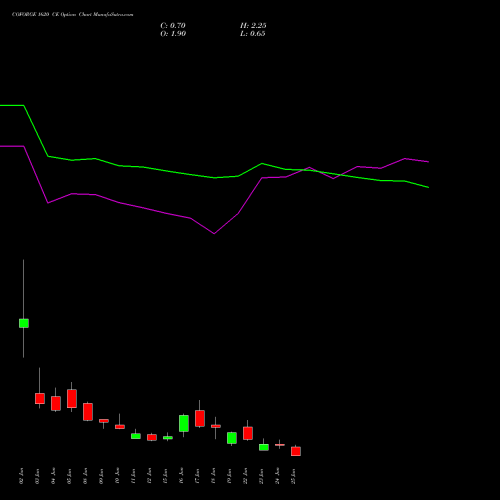Screen dimensions: 500x500
Task: Click the '17 Jun' date label
Action: 198,476
